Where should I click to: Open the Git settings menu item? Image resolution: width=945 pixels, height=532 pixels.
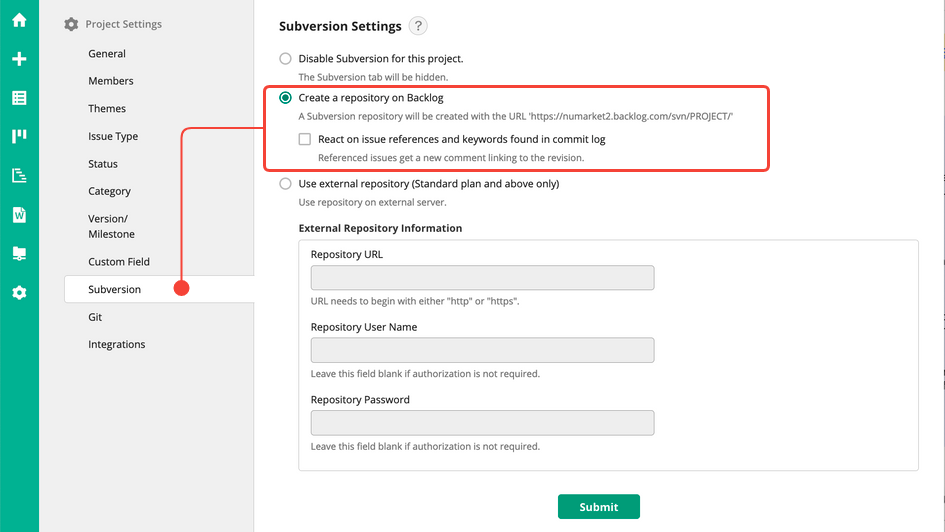click(95, 317)
